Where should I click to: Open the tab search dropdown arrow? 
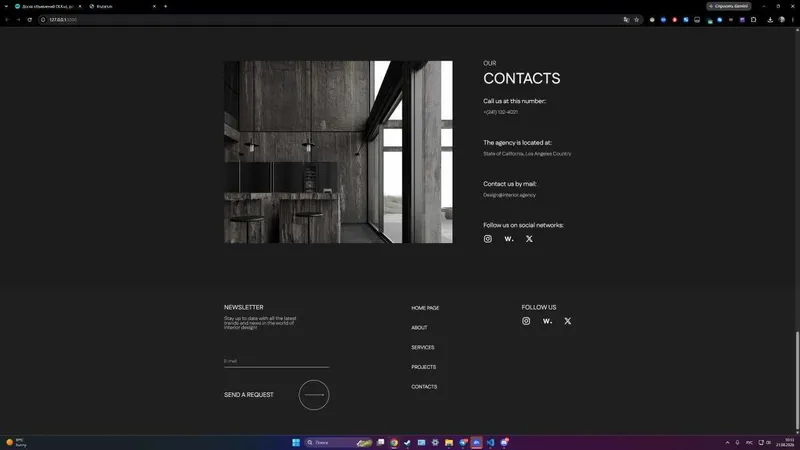[6, 6]
